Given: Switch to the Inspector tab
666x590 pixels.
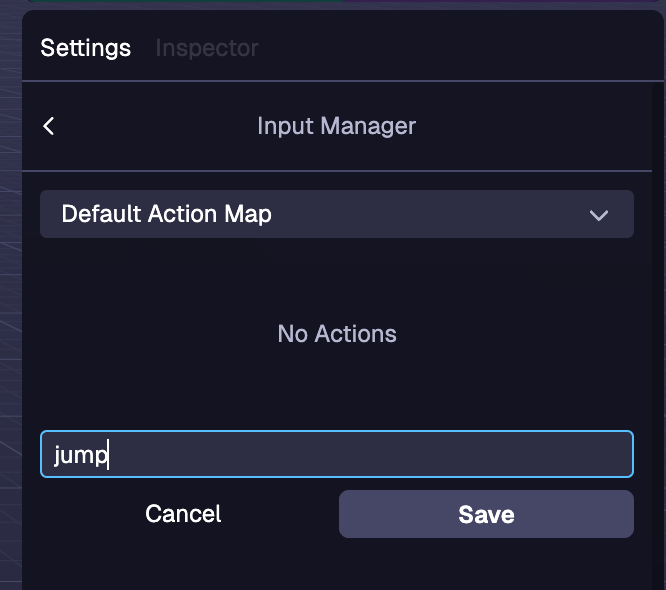Looking at the screenshot, I should pos(207,48).
